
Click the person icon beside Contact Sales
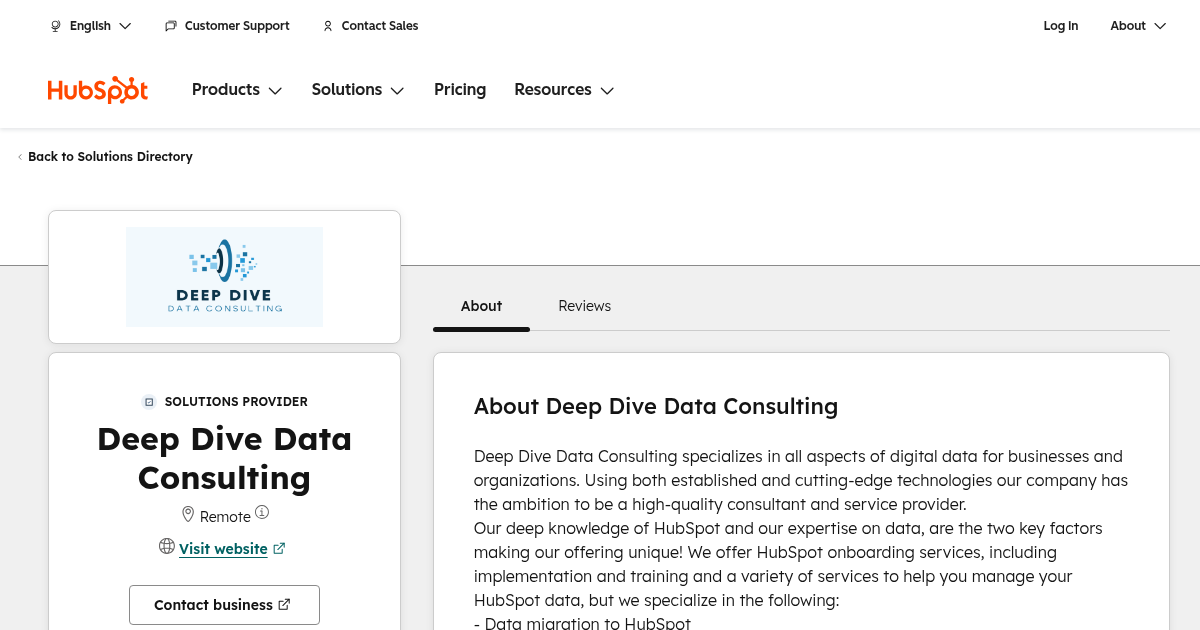coord(328,26)
